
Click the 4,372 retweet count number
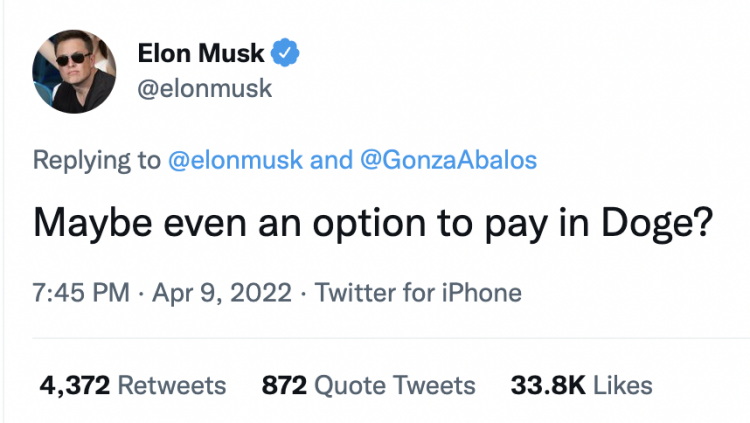(x=74, y=384)
